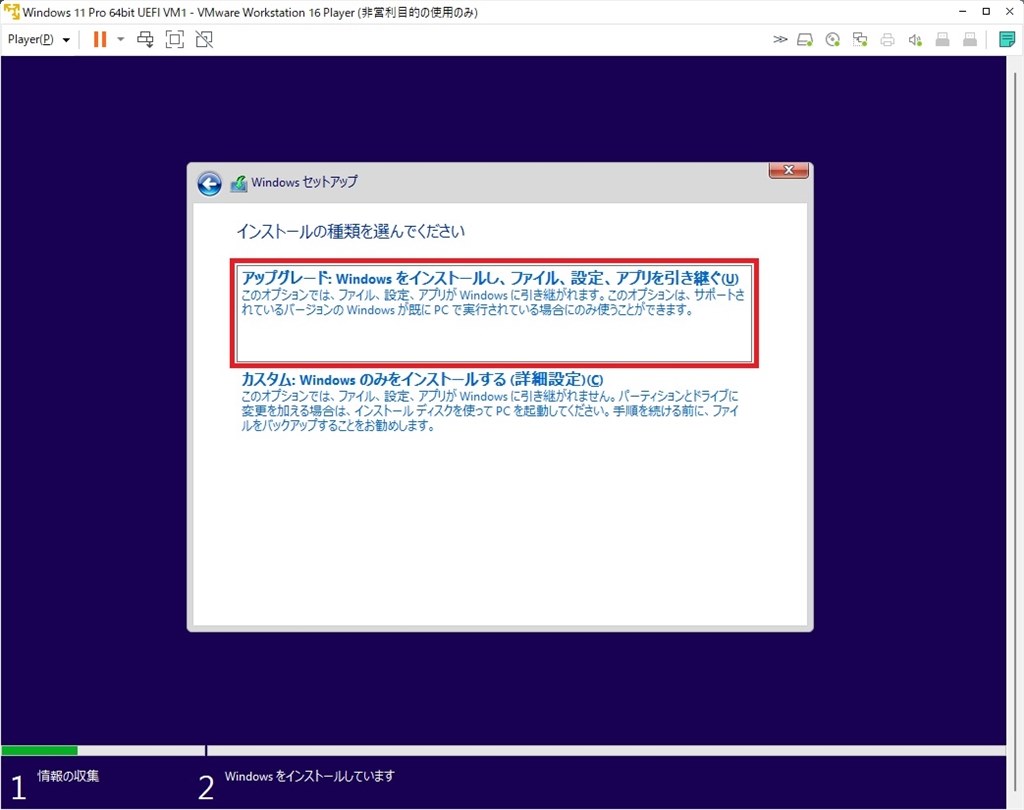Suspend the virtual machine with the pause icon
The image size is (1024, 810).
[98, 39]
